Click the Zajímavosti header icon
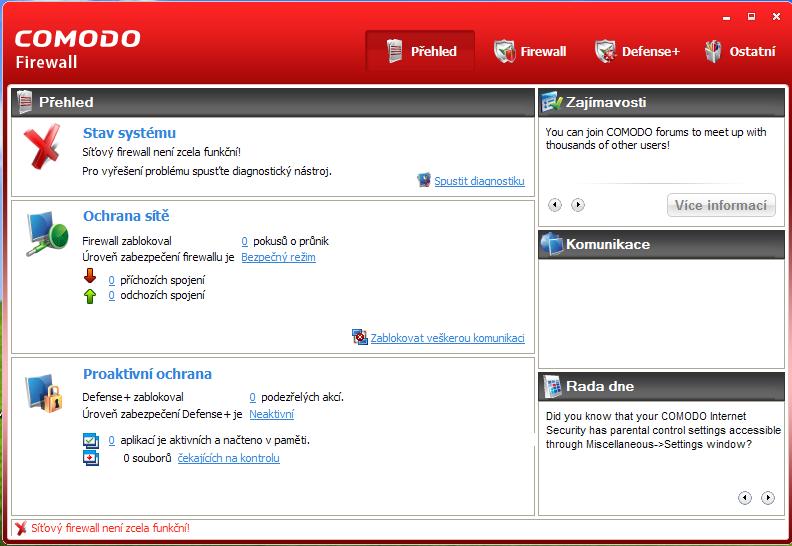This screenshot has width=792, height=546. [552, 102]
